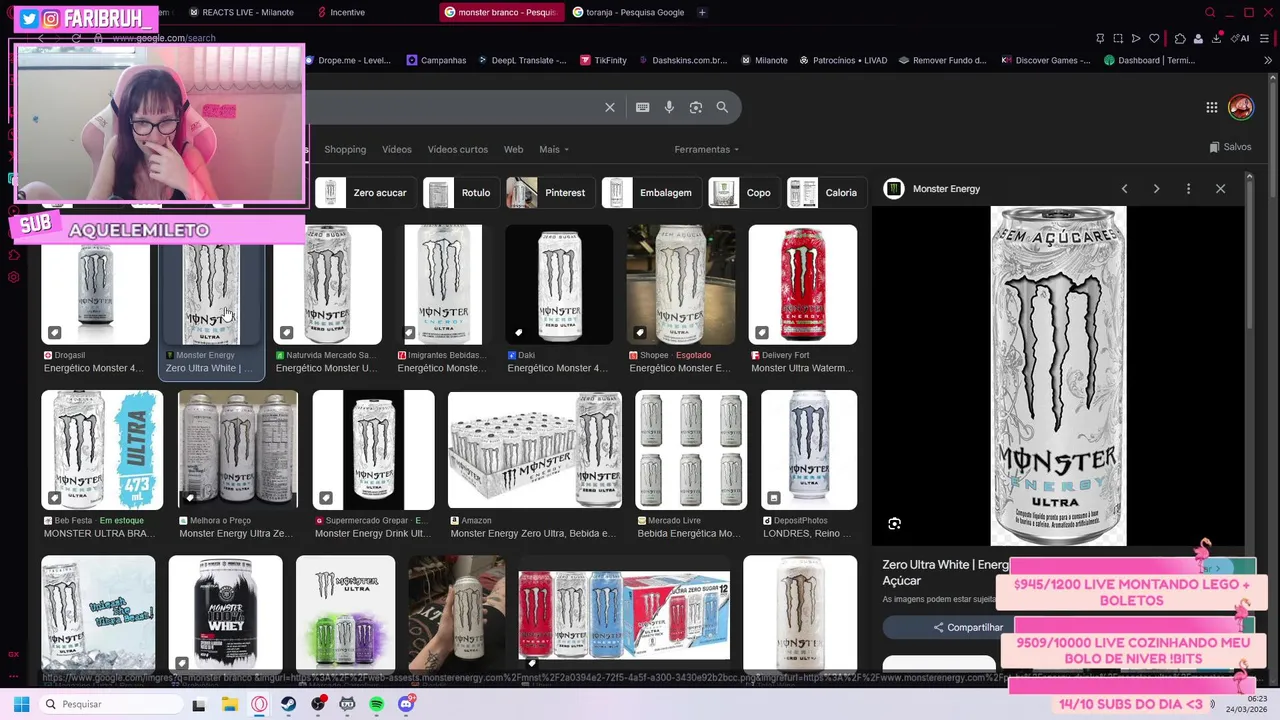
Task: Bookmark this page with the heart icon
Action: point(1154,38)
